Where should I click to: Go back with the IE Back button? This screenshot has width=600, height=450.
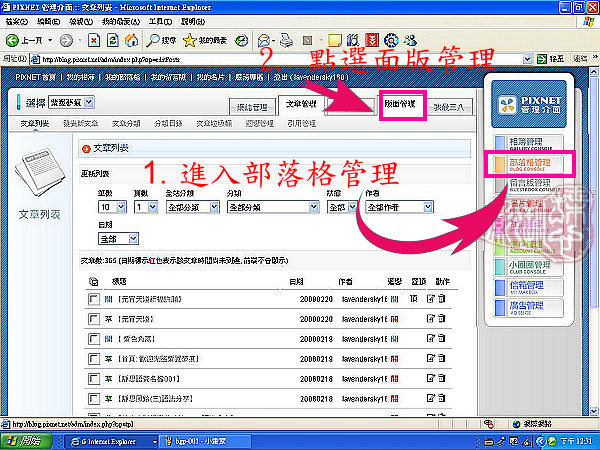click(x=24, y=40)
